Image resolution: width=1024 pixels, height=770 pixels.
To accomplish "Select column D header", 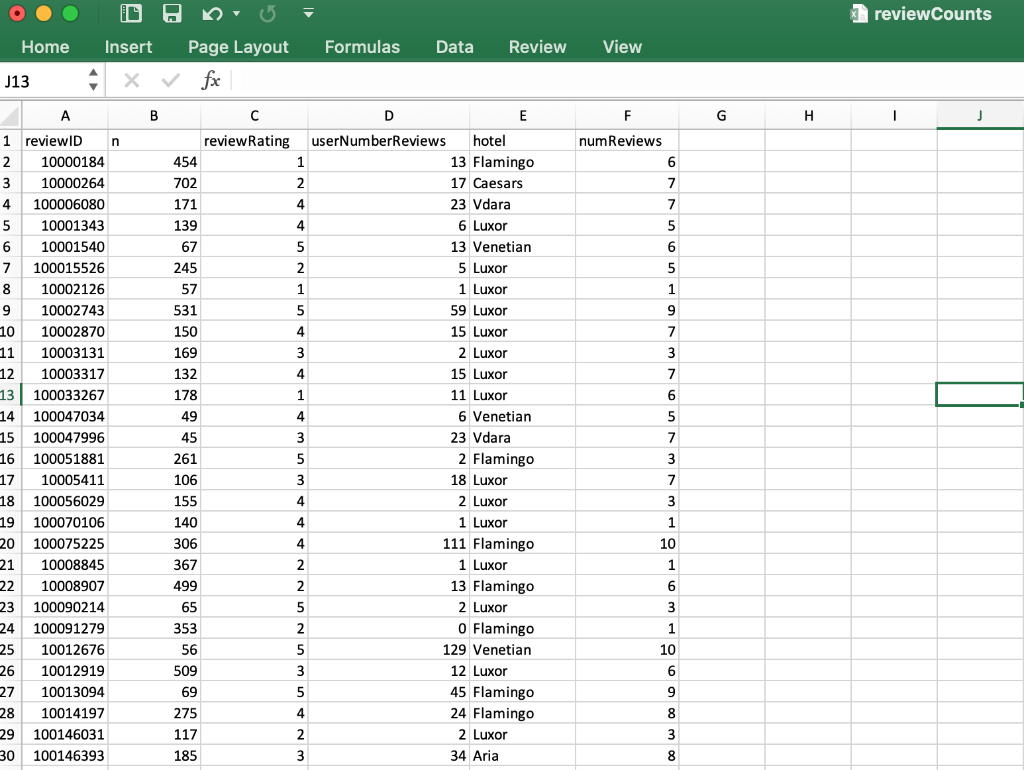I will (389, 116).
